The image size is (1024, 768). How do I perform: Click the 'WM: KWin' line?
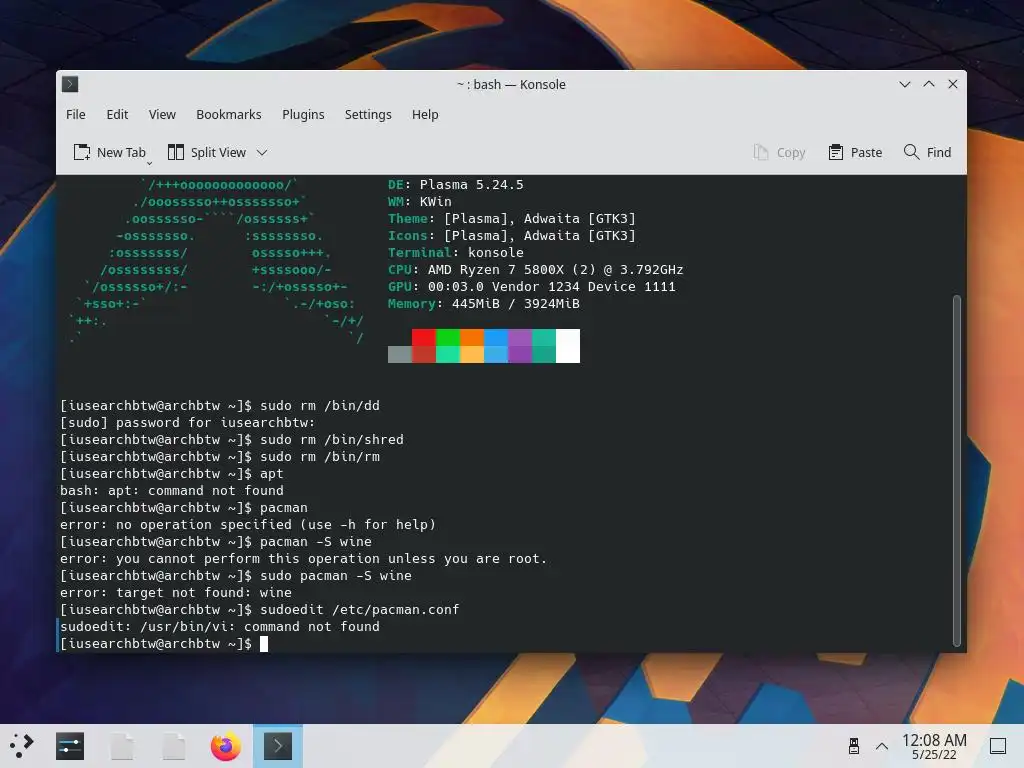coord(420,202)
